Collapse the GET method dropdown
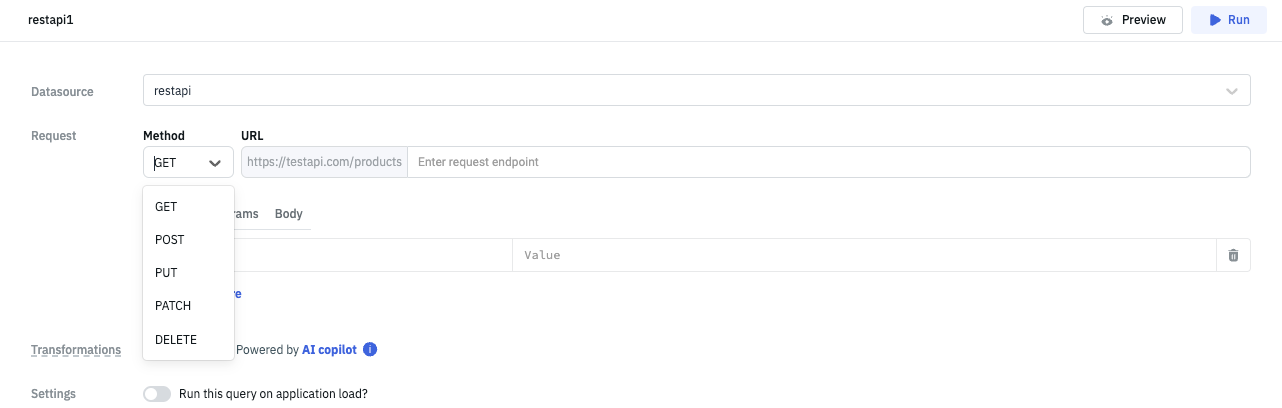Image resolution: width=1282 pixels, height=408 pixels. click(214, 162)
